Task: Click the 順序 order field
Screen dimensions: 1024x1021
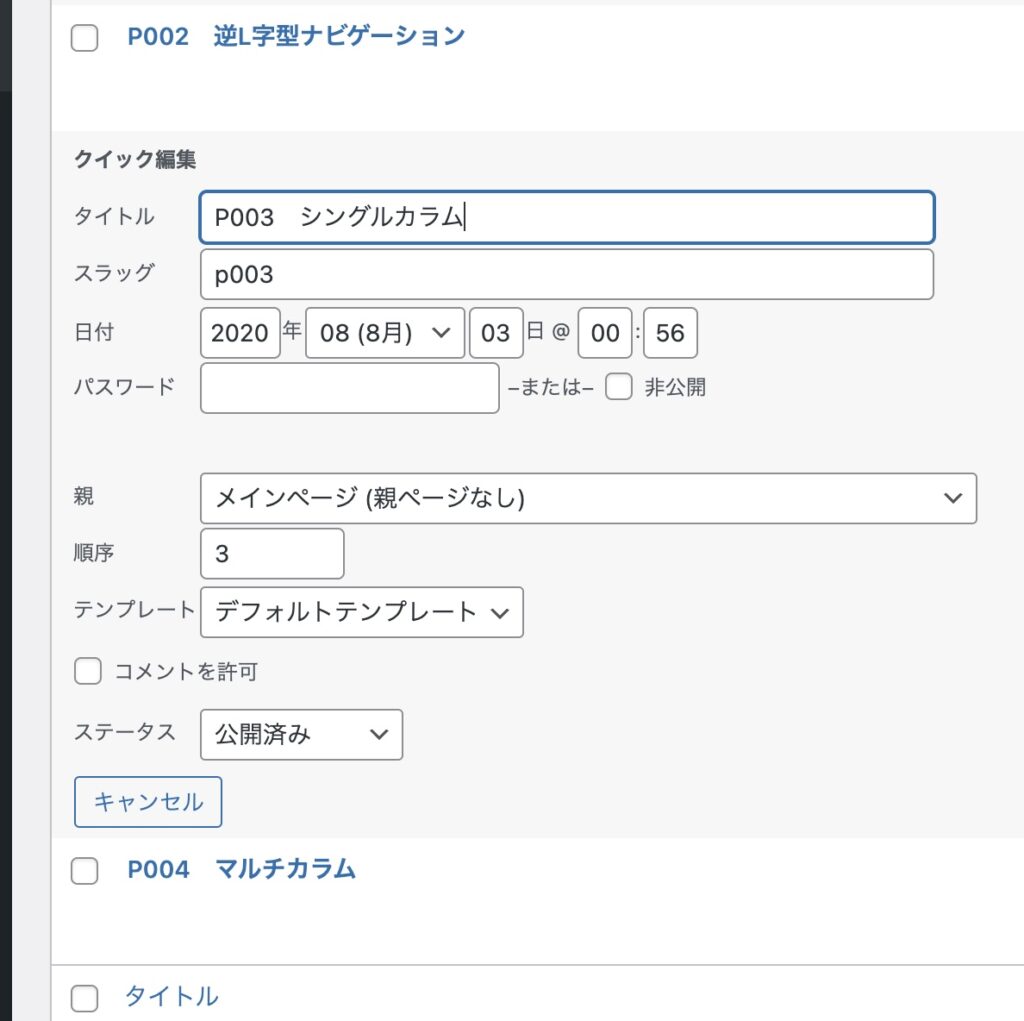Action: [x=272, y=553]
